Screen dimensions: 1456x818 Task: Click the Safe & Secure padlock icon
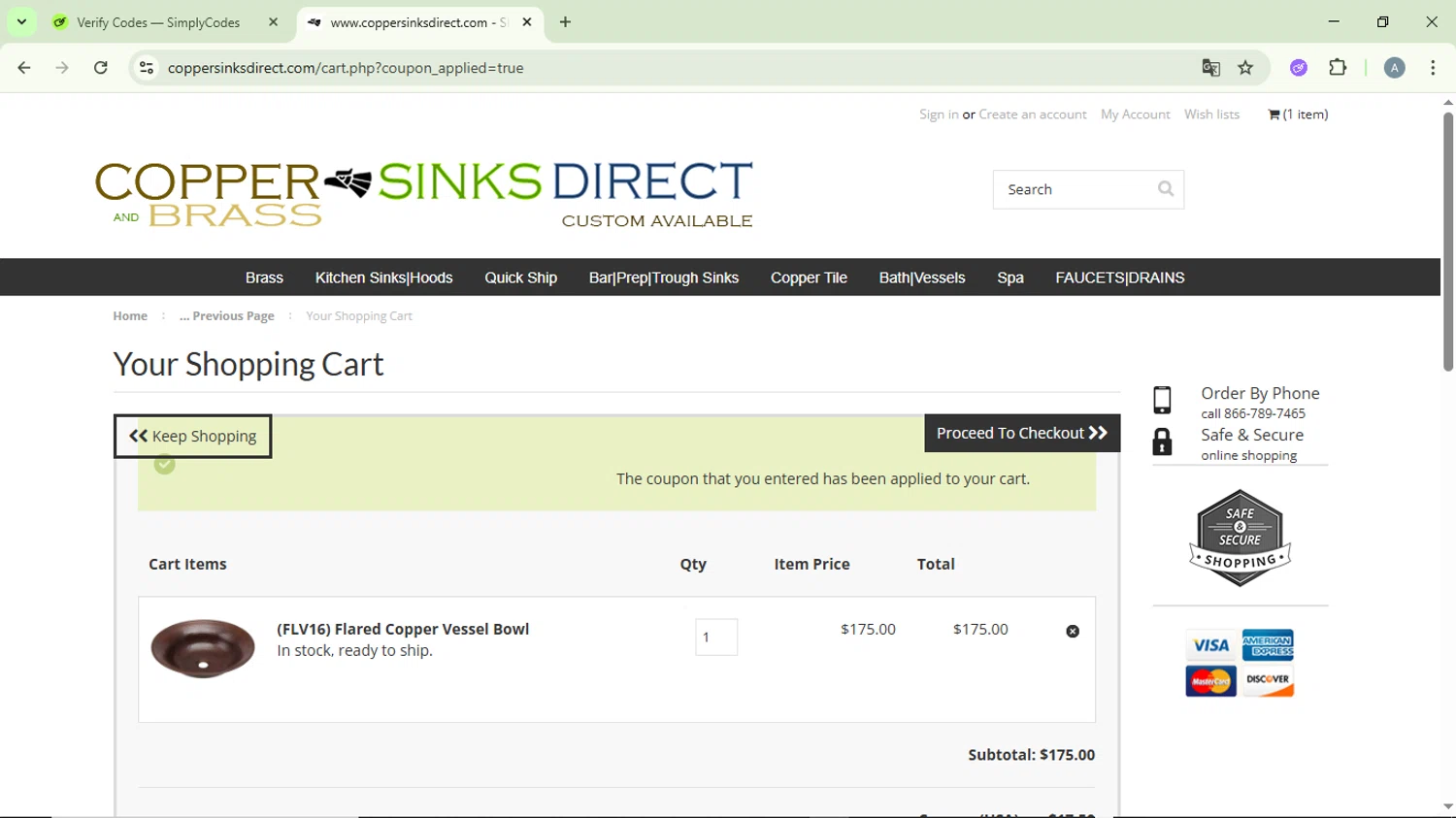pyautogui.click(x=1162, y=442)
